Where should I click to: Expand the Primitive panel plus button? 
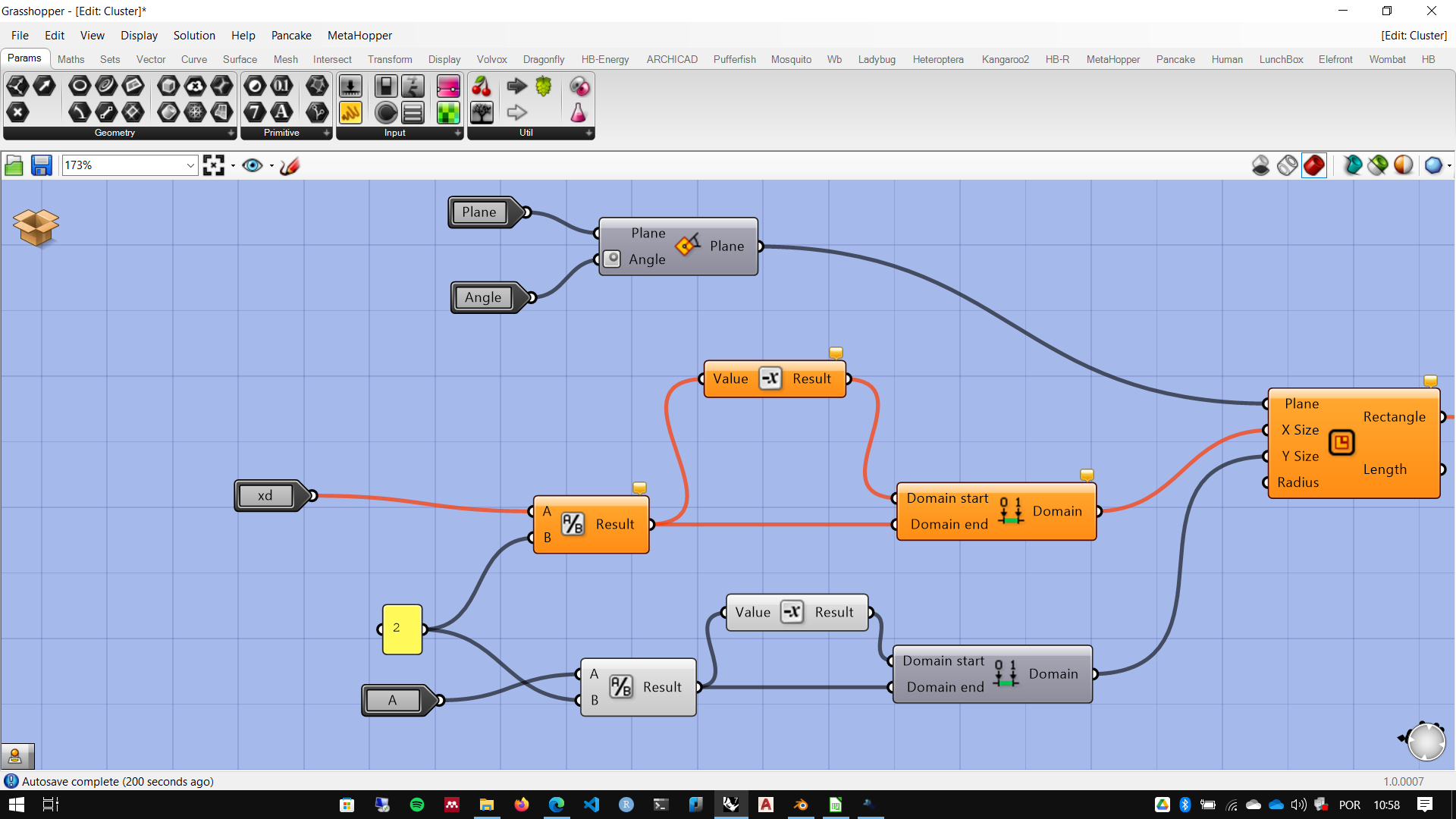(326, 133)
